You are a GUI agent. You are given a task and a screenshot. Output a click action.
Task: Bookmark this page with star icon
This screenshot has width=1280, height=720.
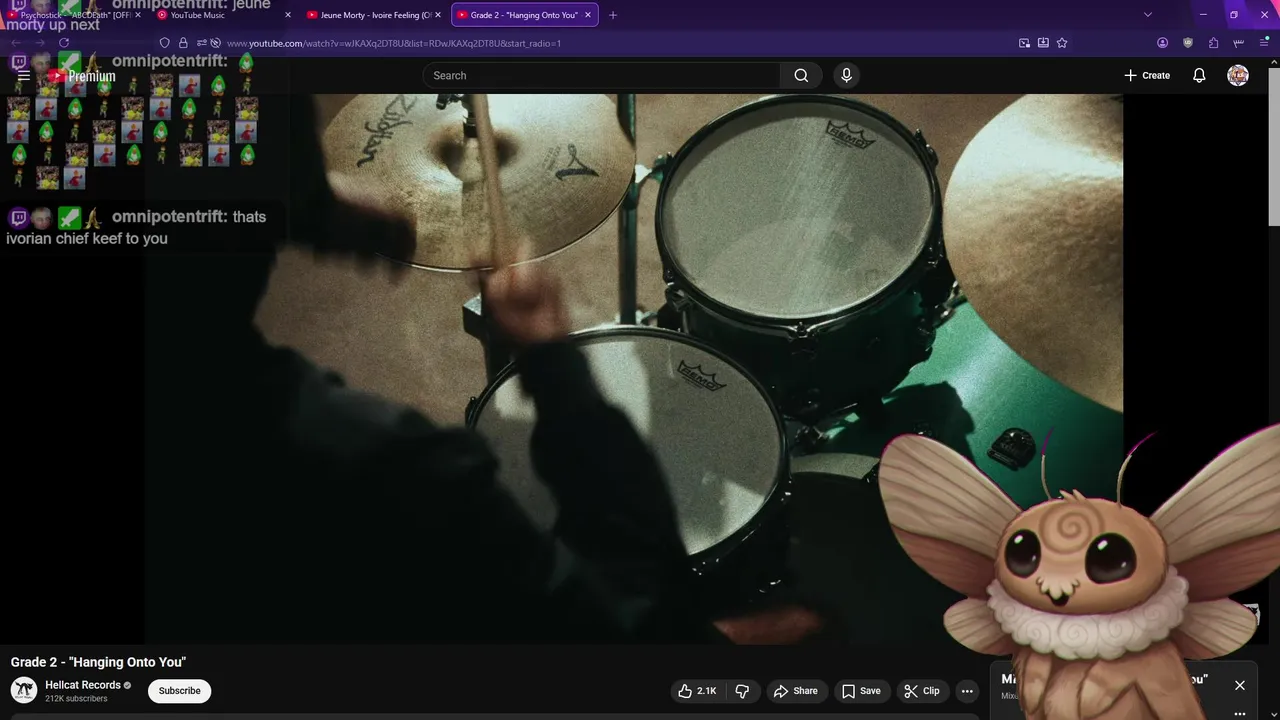[x=1062, y=43]
